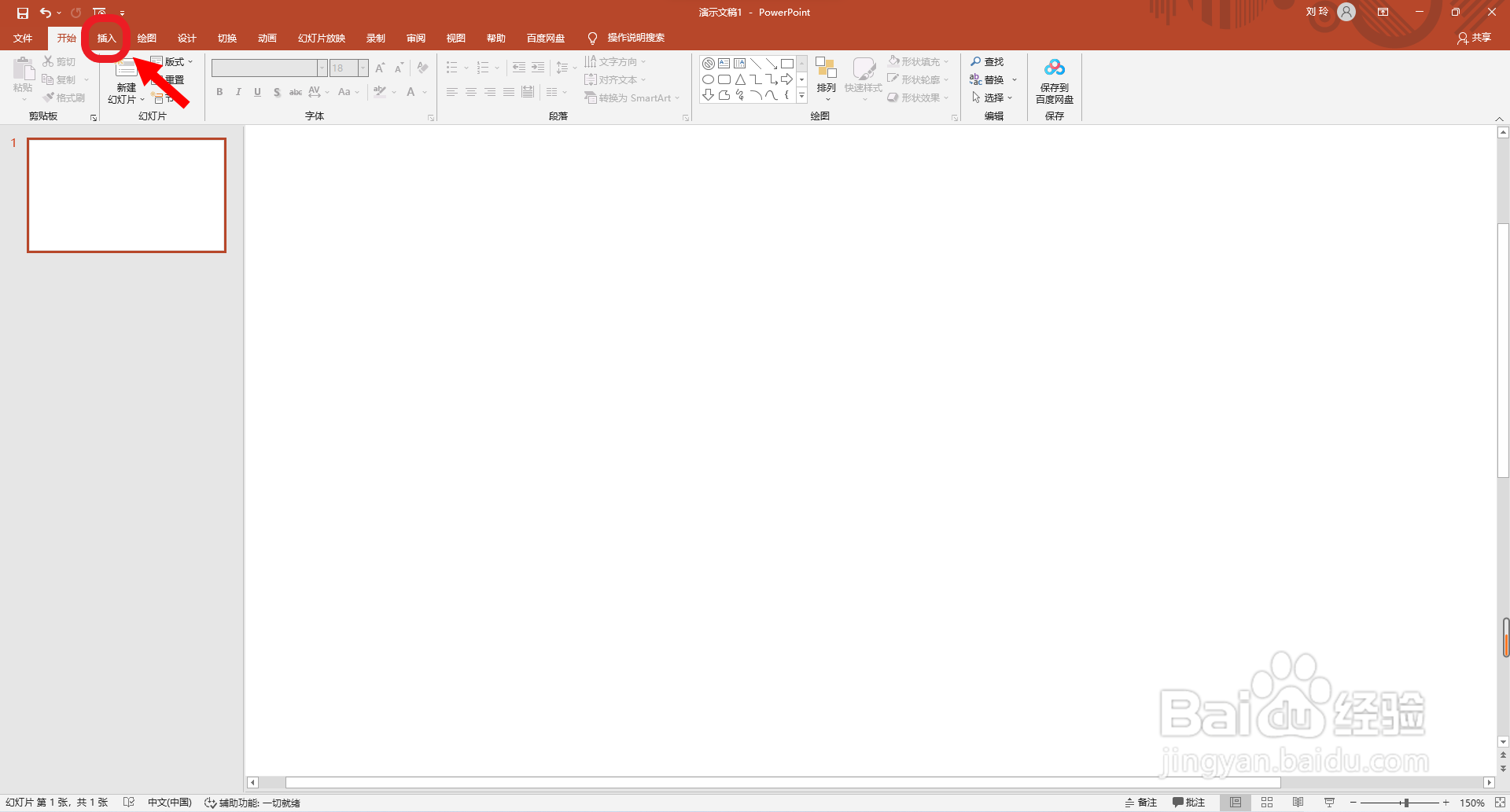Click the decrease font size icon
The image size is (1510, 812).
click(x=399, y=68)
